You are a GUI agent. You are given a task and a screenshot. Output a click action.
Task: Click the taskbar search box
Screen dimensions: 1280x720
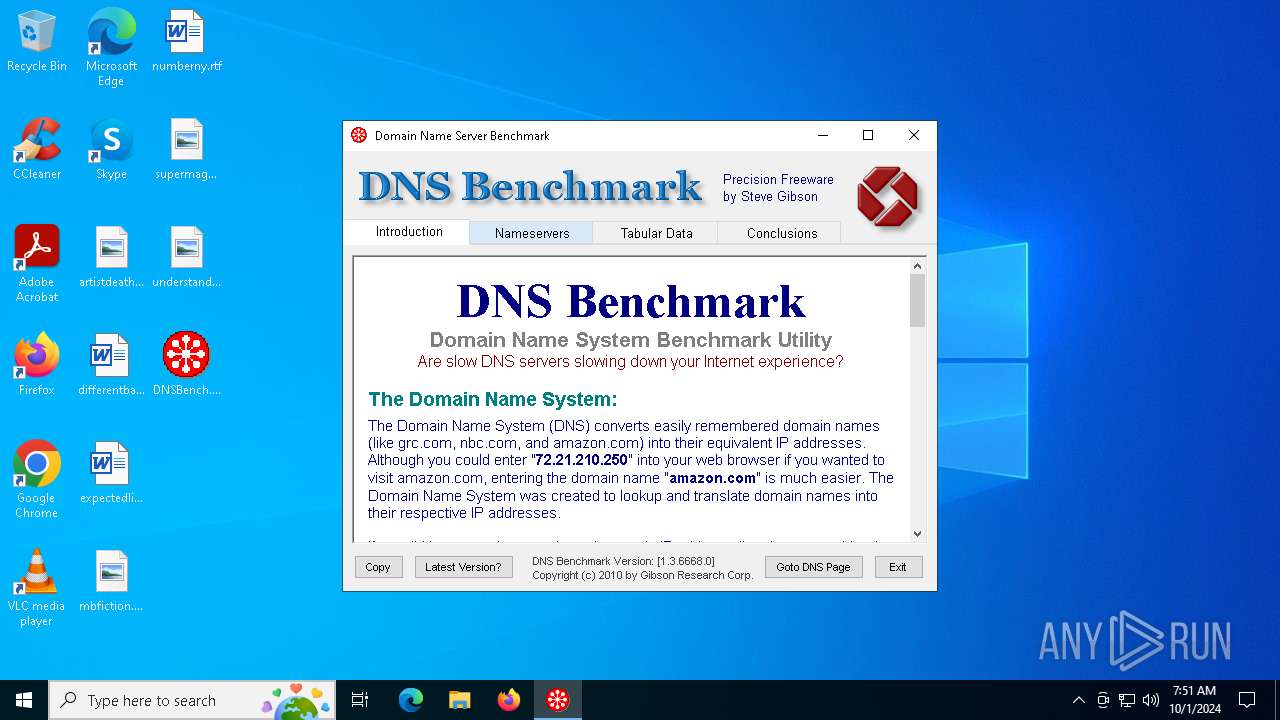tap(192, 700)
